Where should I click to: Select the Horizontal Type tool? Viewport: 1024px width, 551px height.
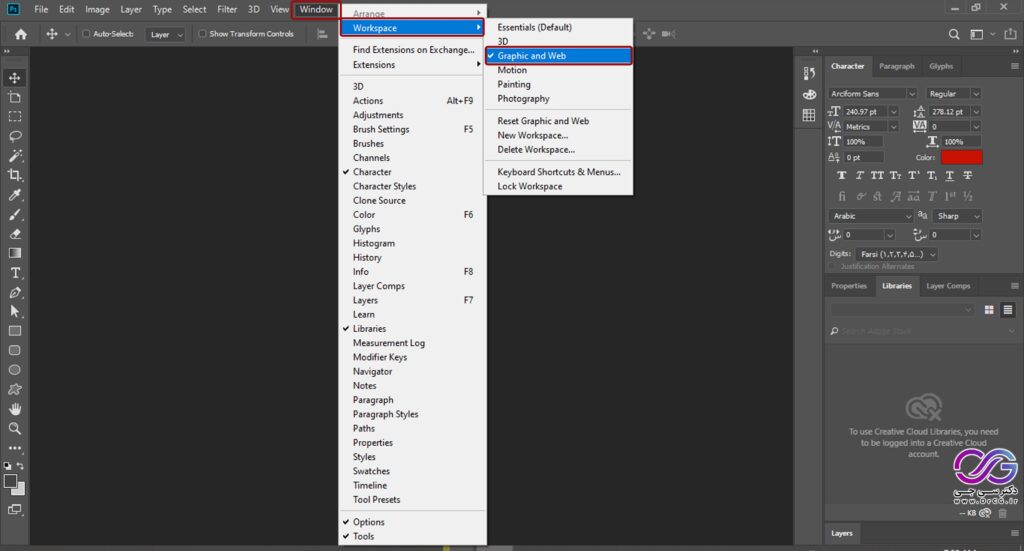[x=14, y=273]
